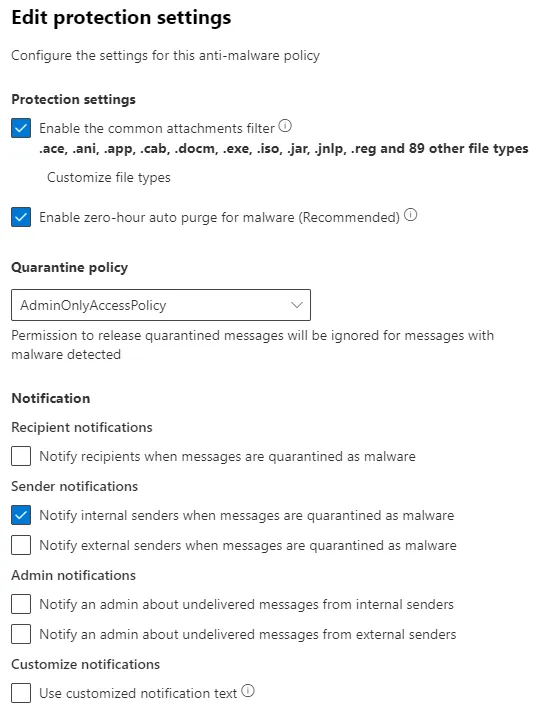The height and width of the screenshot is (713, 552).
Task: Click the Use customized notification text label
Action: (x=138, y=693)
